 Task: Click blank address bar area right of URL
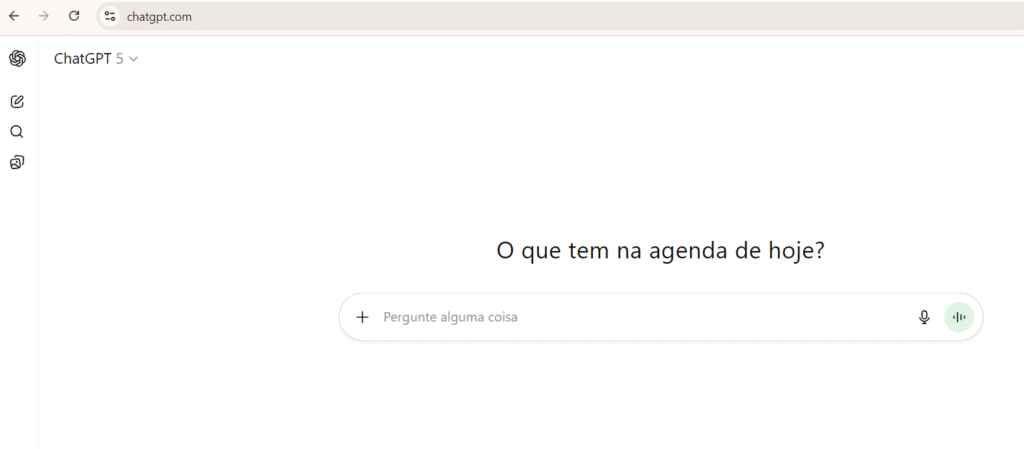coord(600,16)
